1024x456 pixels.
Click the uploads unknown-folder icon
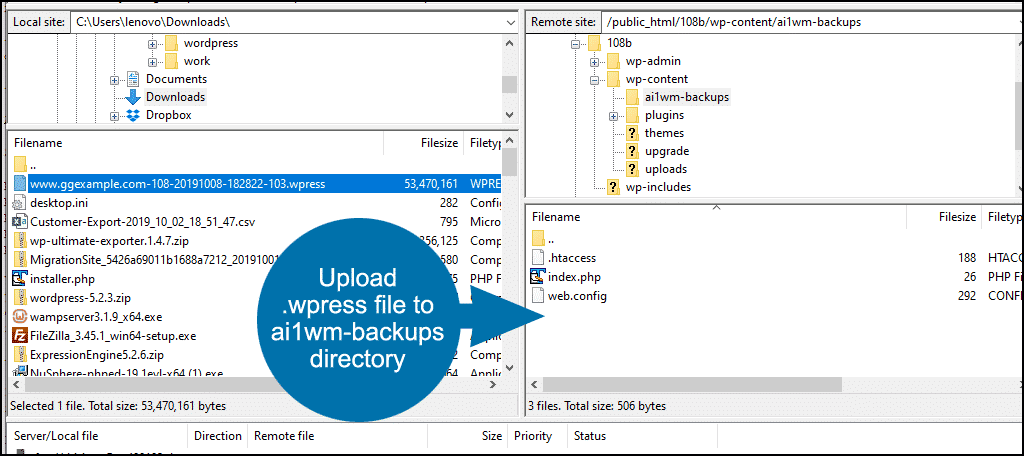[632, 169]
